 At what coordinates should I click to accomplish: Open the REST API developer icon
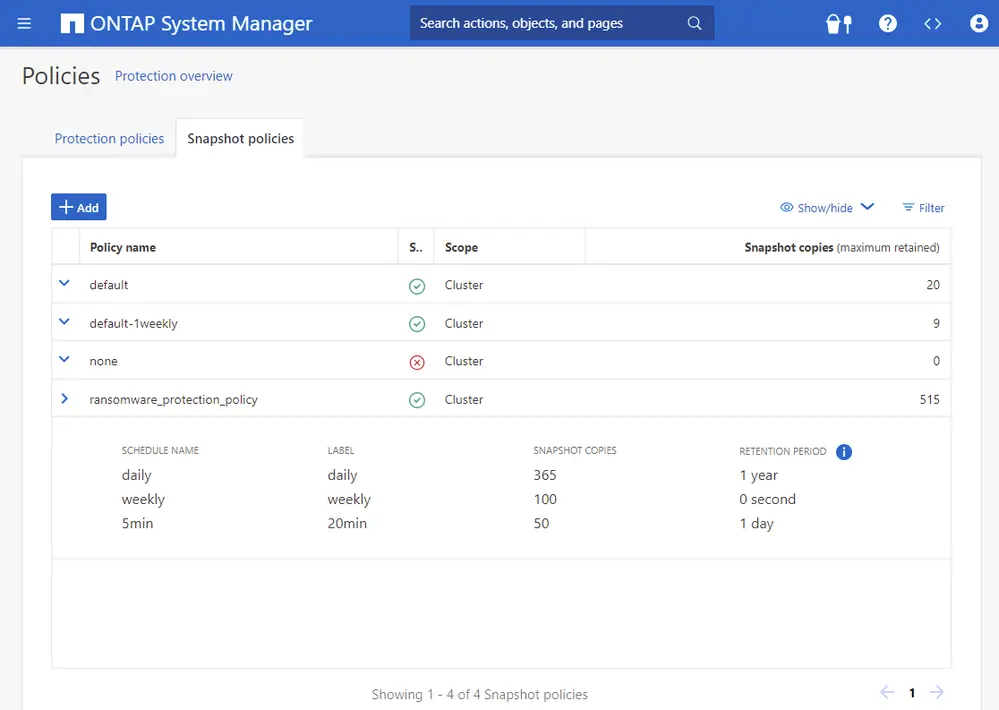[932, 23]
